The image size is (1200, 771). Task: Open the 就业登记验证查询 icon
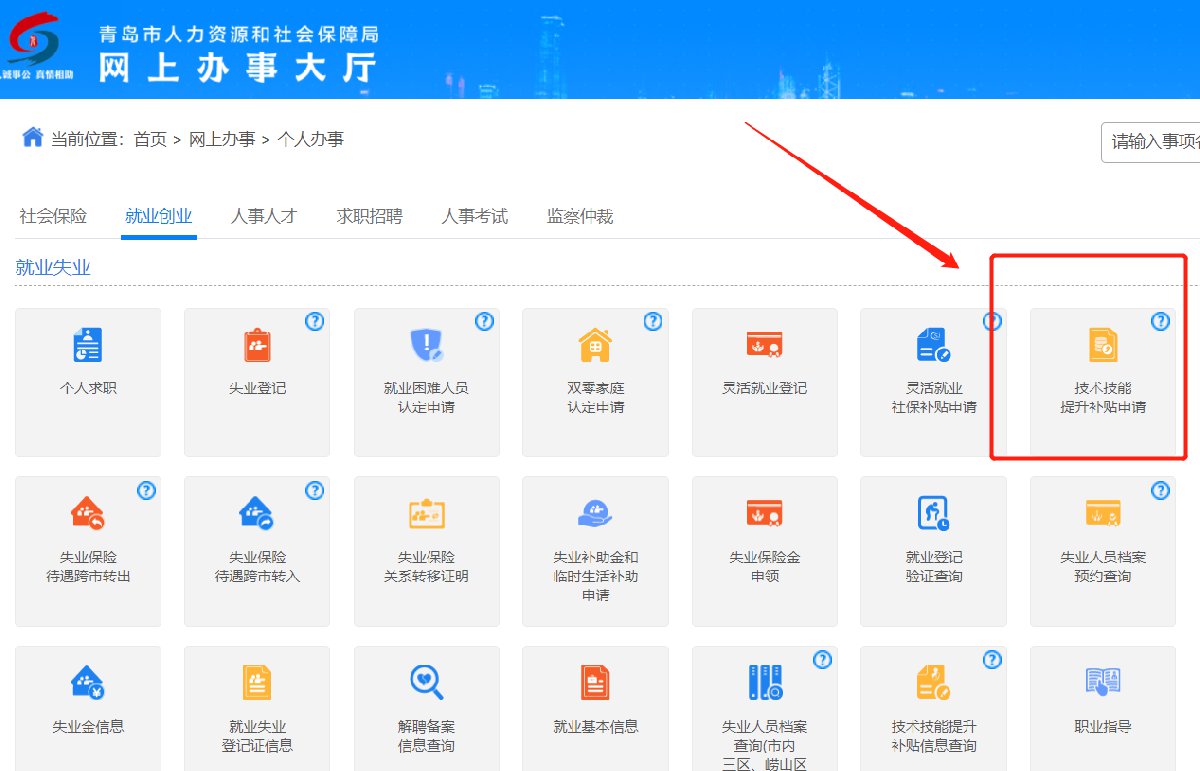pos(933,513)
